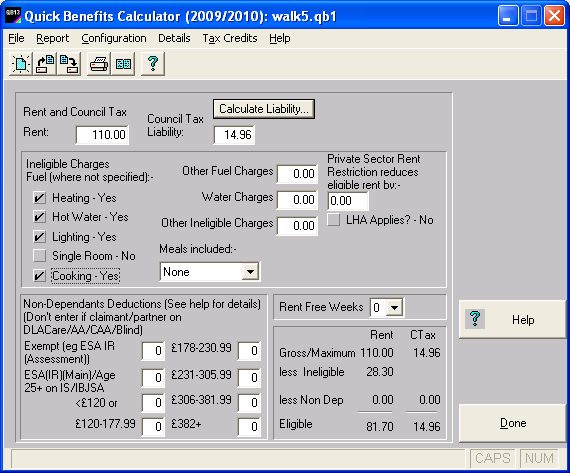Click the Exempt (eg ESA IR) count field
The height and width of the screenshot is (473, 570).
pyautogui.click(x=153, y=350)
